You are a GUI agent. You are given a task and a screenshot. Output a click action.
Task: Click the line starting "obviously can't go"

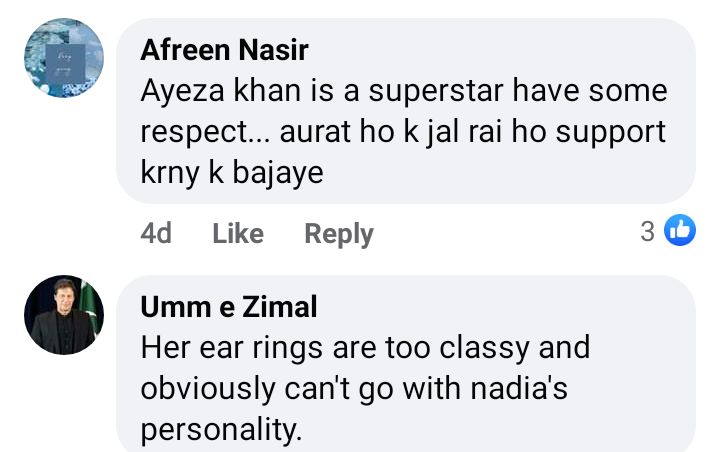[353, 388]
